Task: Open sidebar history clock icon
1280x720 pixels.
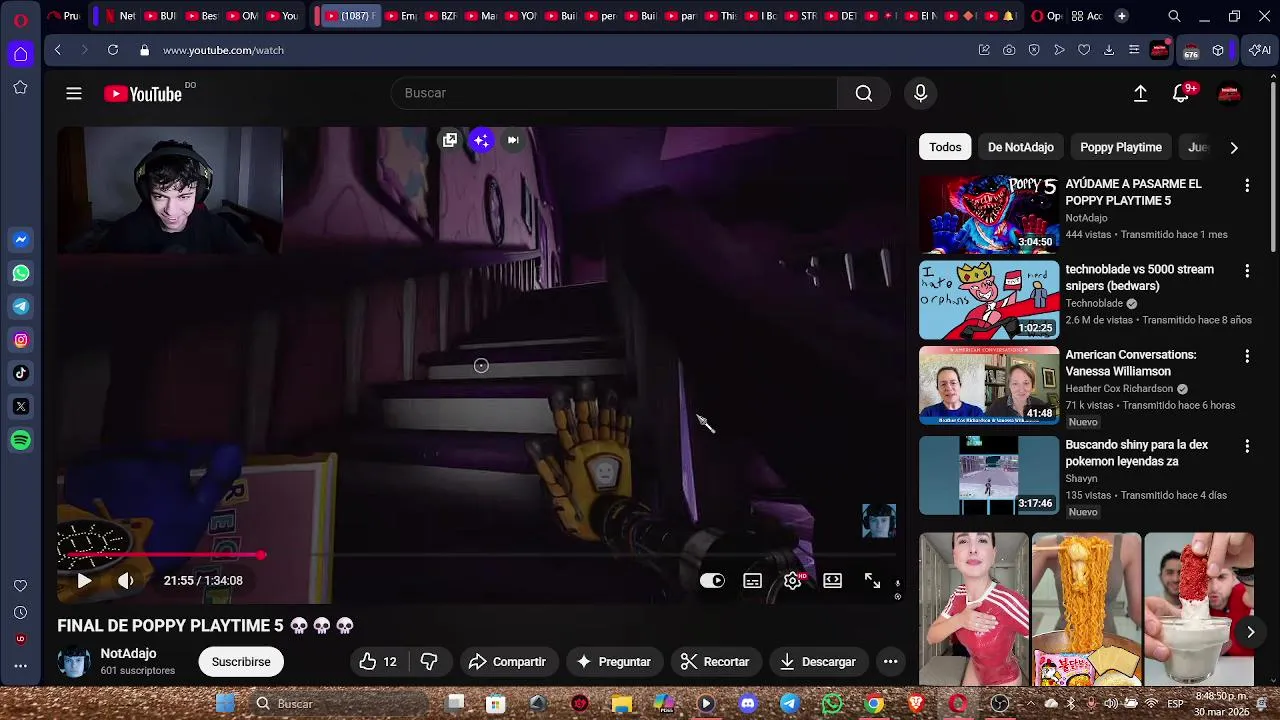Action: [x=20, y=612]
